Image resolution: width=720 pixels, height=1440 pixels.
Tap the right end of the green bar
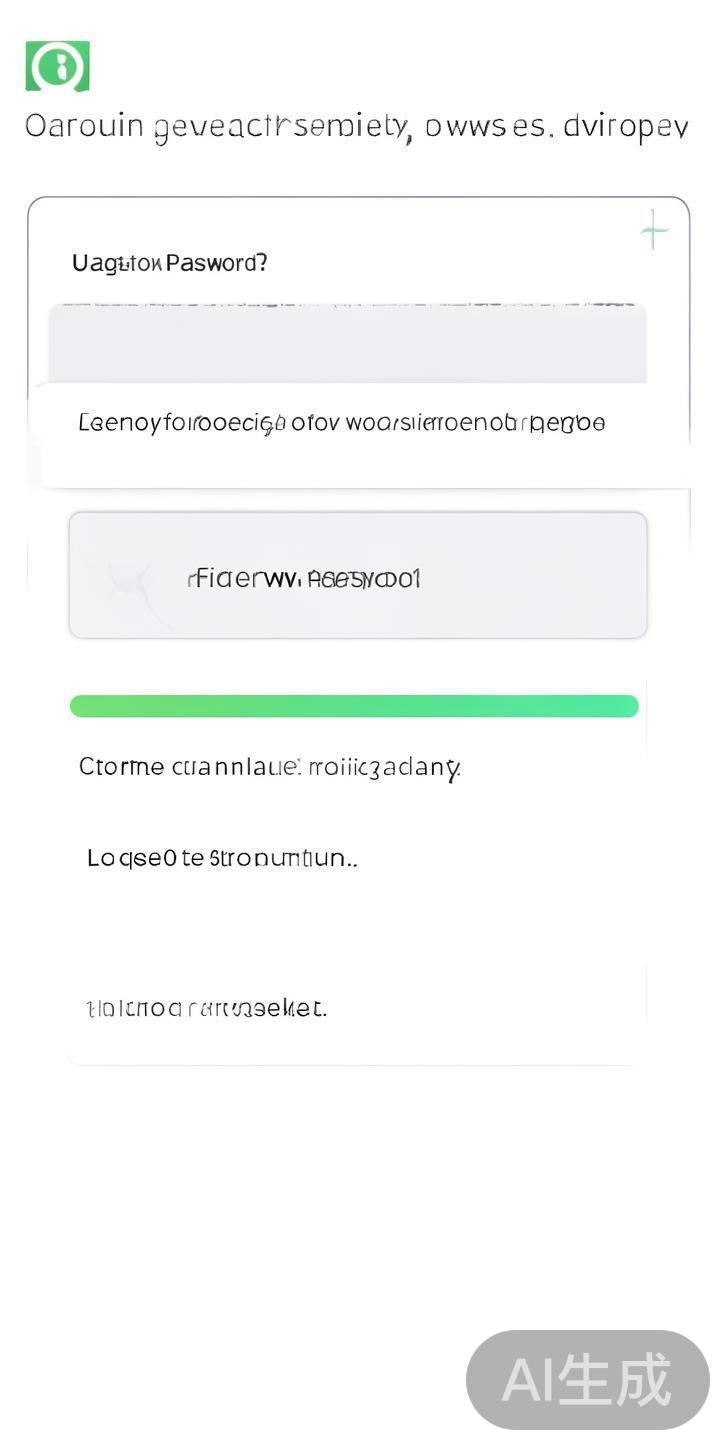pyautogui.click(x=626, y=706)
